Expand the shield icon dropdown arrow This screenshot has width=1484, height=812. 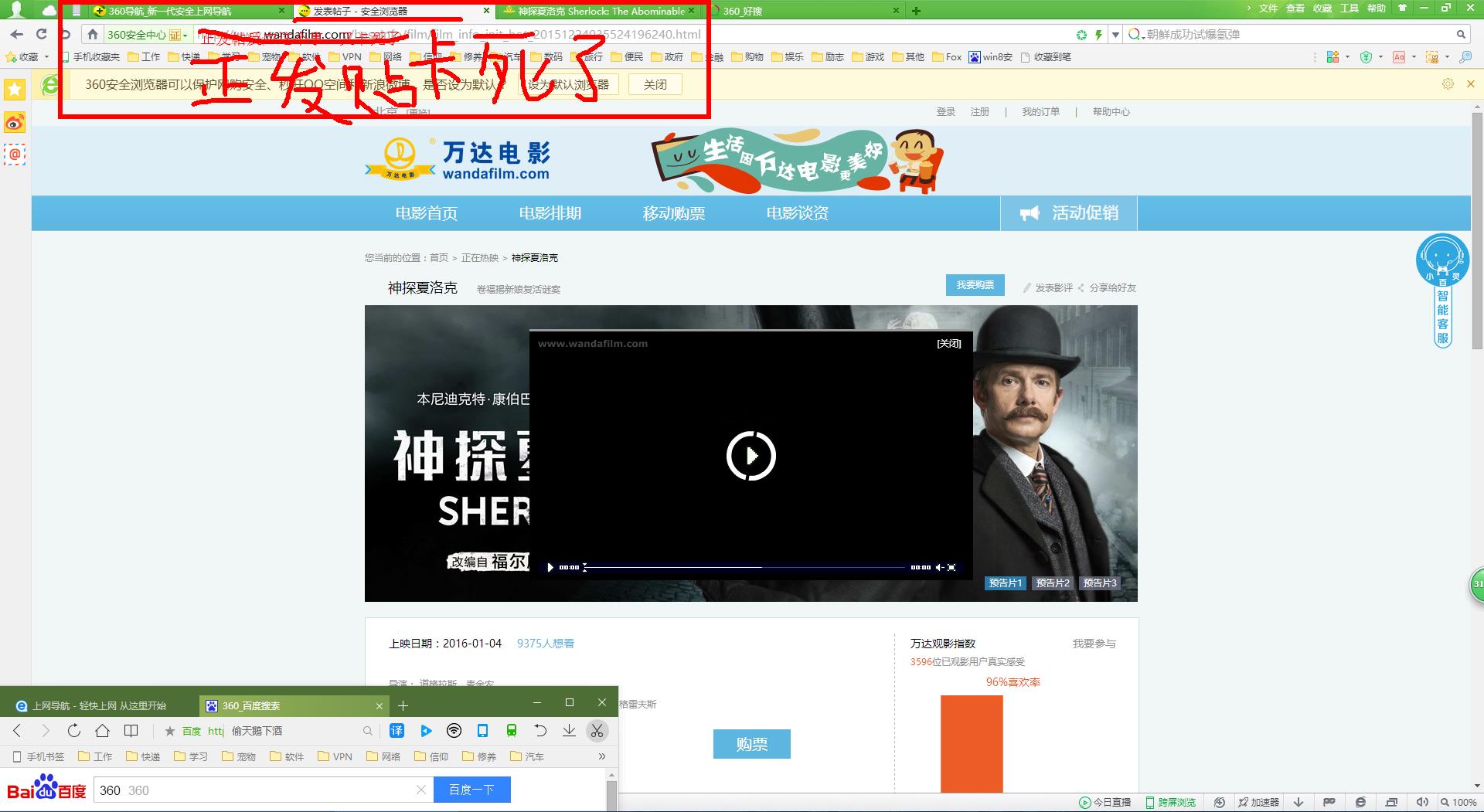(x=1380, y=57)
